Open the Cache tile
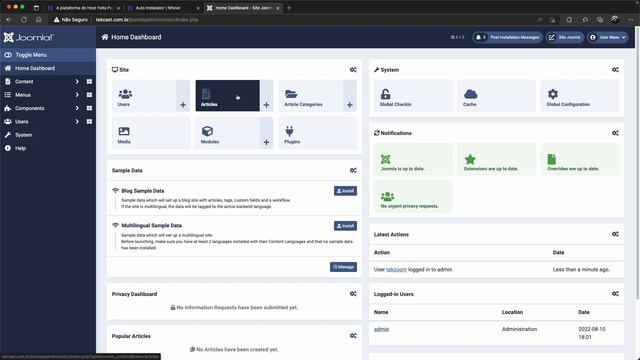 pyautogui.click(x=496, y=96)
